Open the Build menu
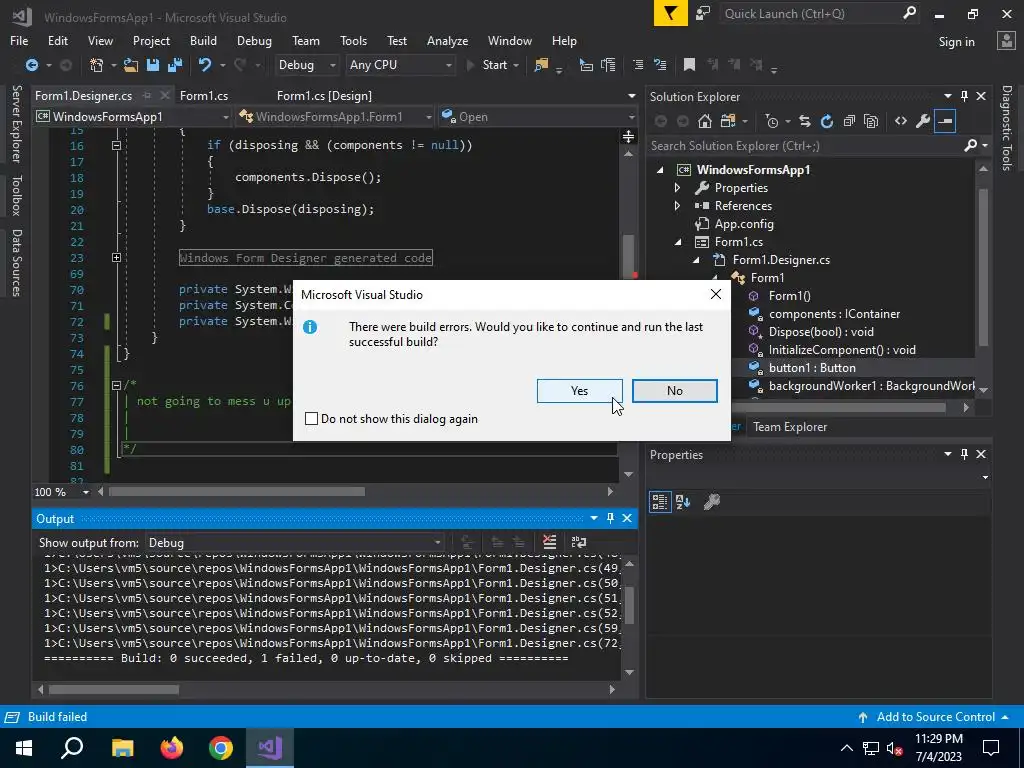 point(203,40)
